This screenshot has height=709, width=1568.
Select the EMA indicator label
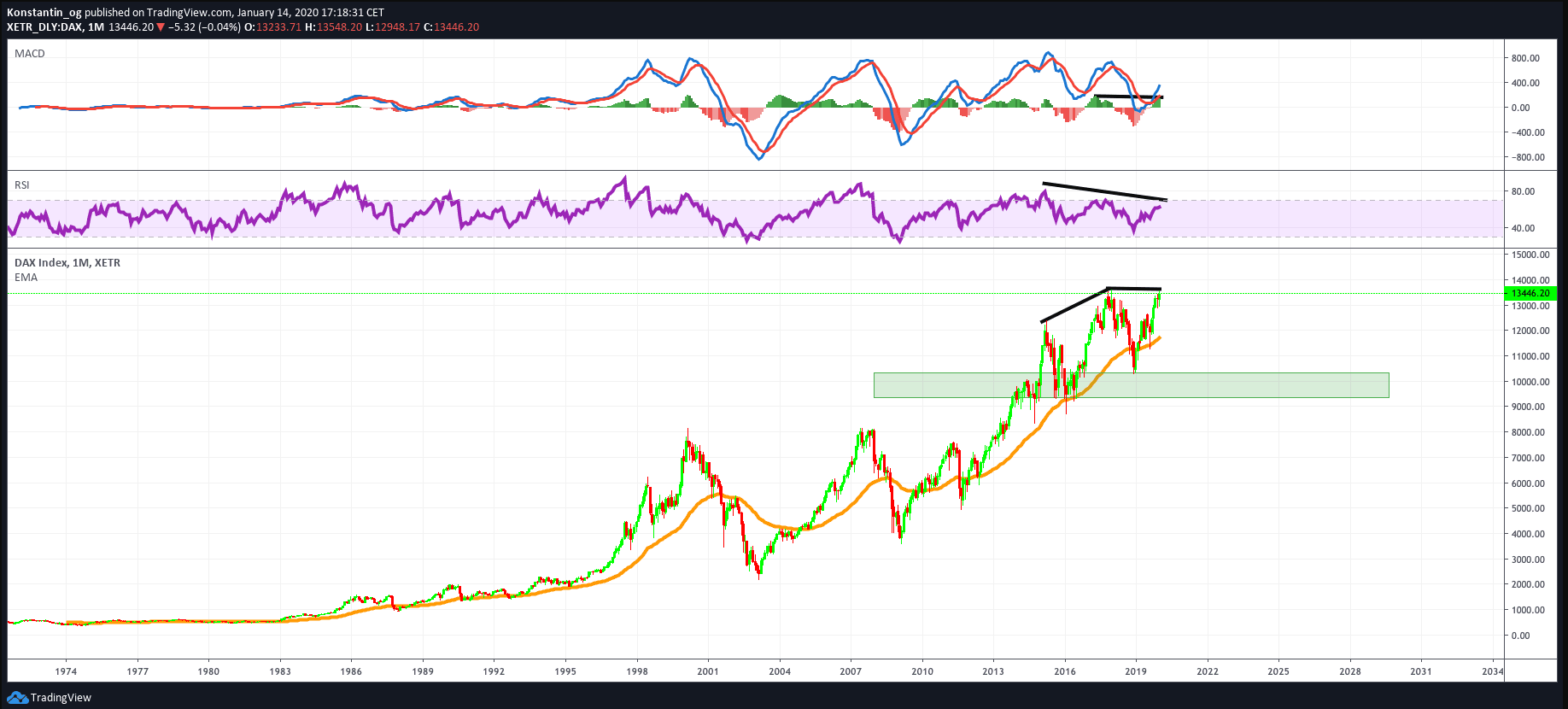26,278
